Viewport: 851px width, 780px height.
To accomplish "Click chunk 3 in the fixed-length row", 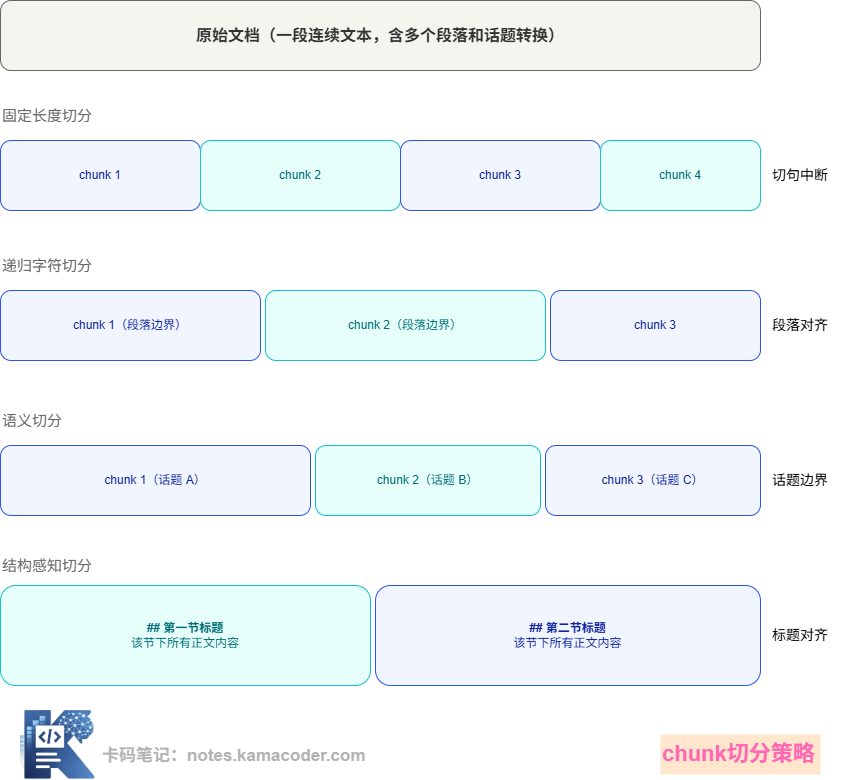I will click(500, 175).
